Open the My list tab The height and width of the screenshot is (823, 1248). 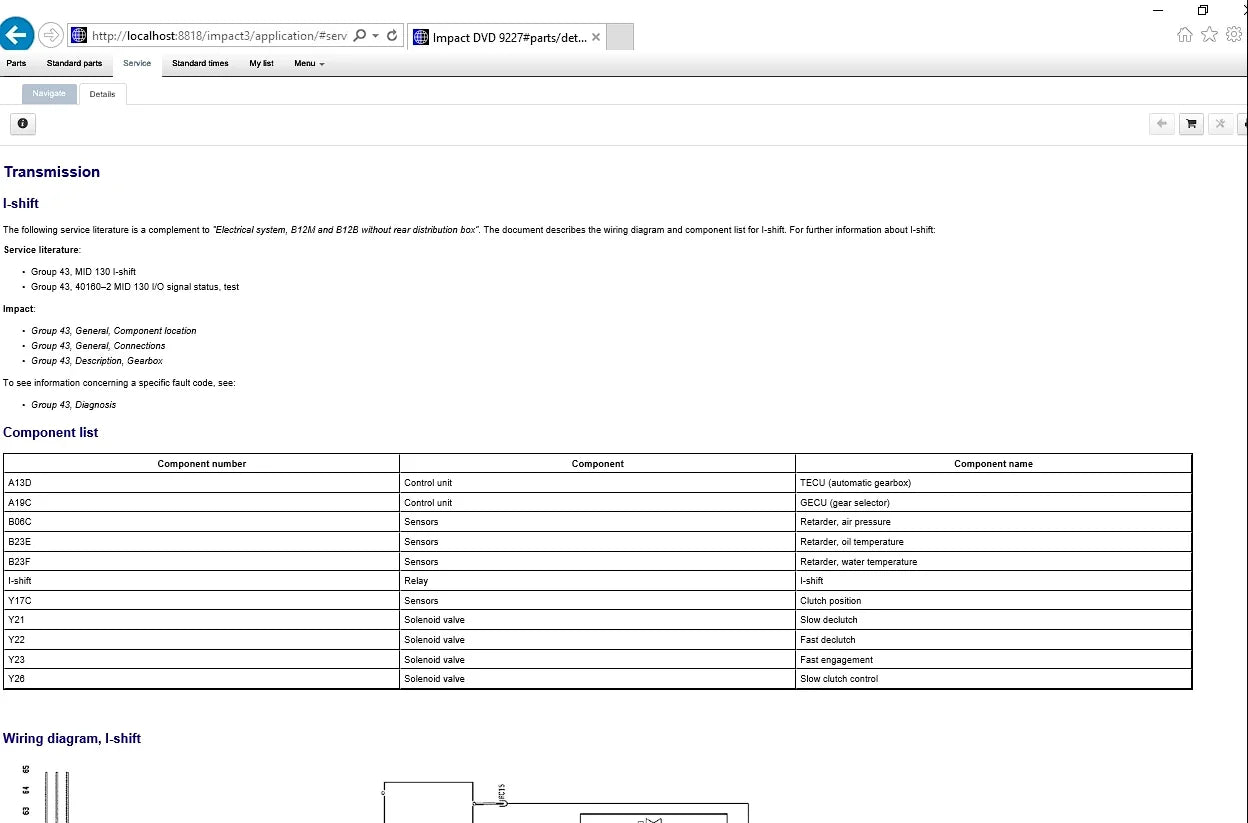click(261, 64)
